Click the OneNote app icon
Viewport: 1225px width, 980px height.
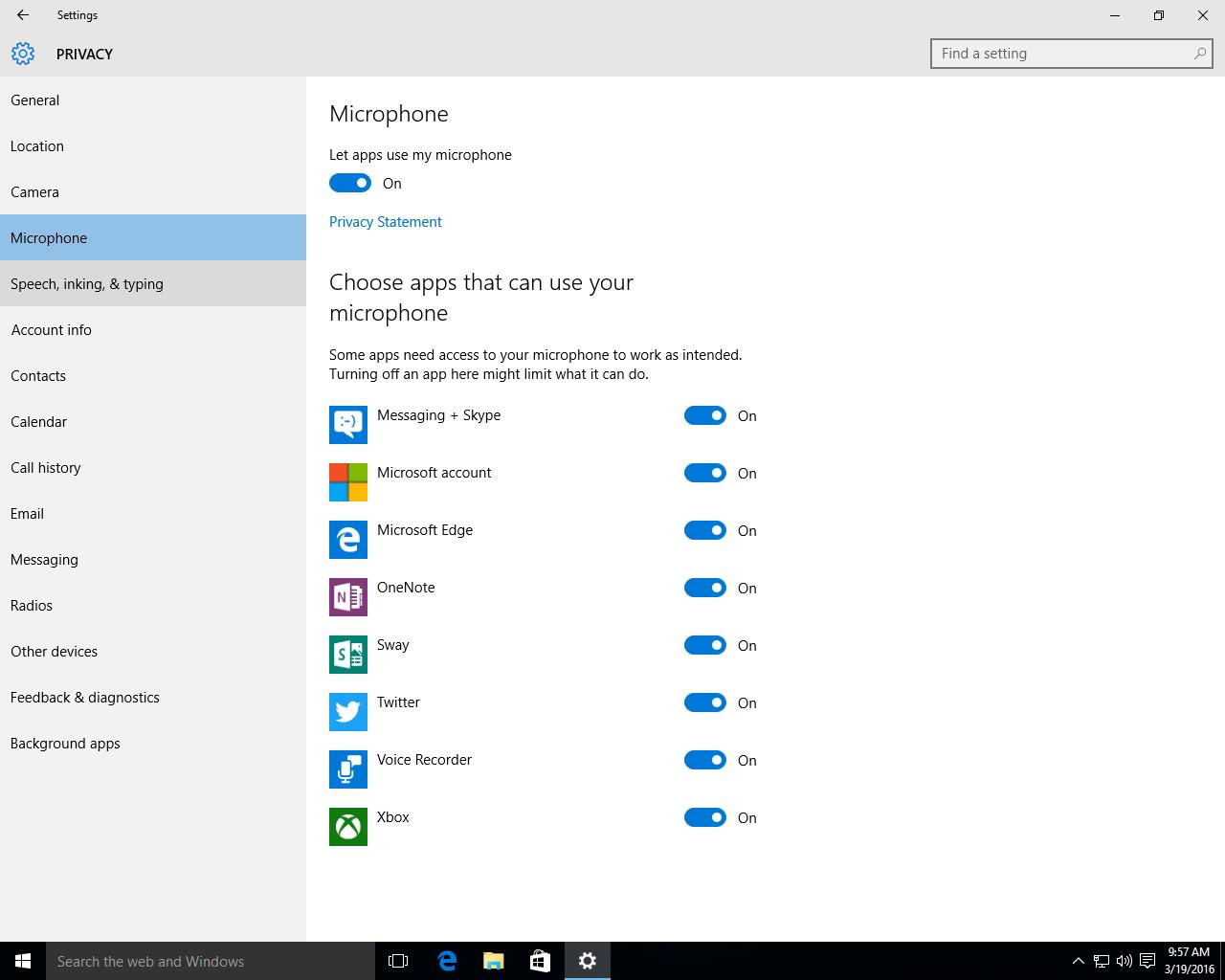348,597
